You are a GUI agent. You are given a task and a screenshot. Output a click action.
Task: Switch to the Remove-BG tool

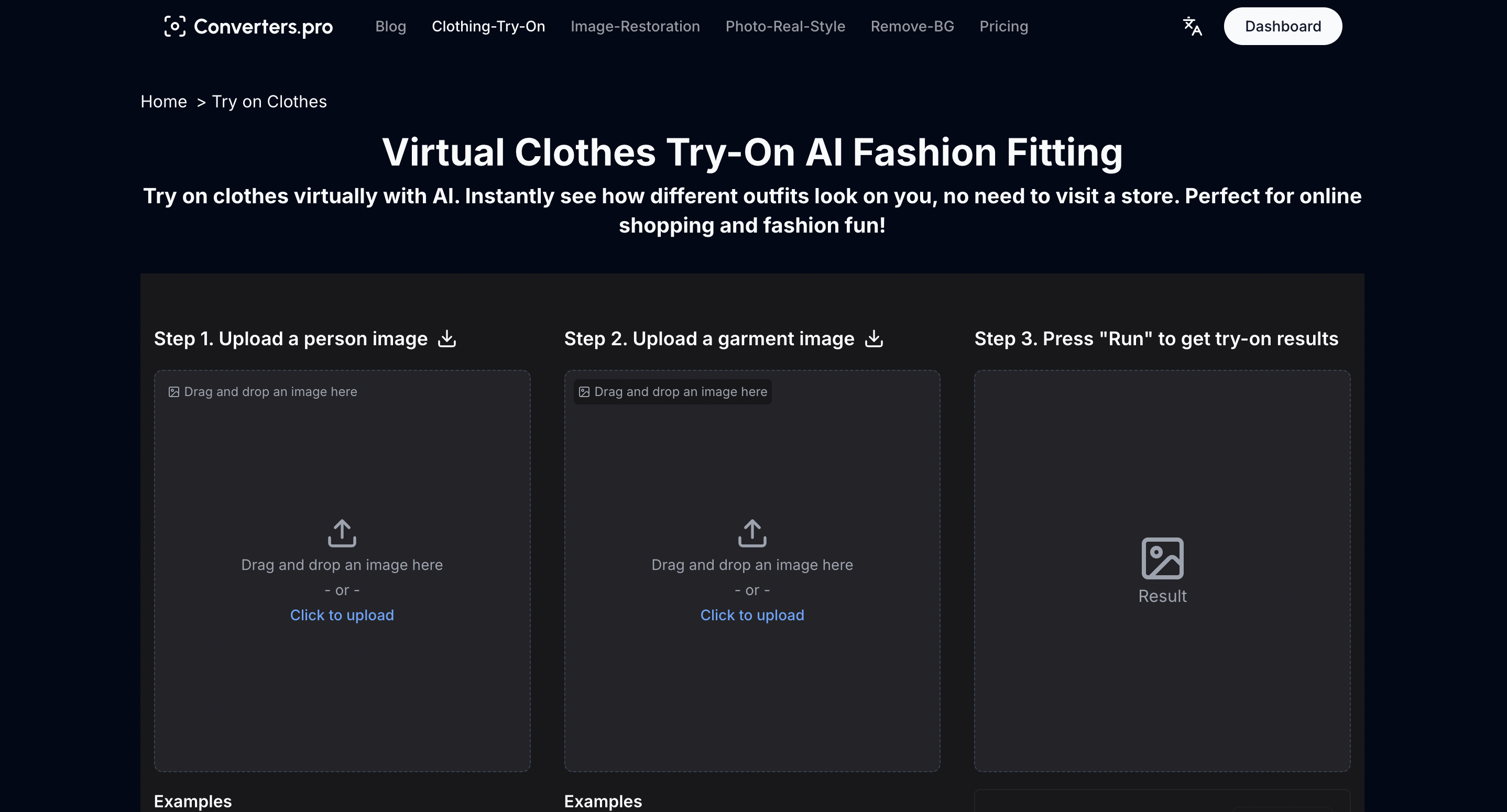[x=912, y=26]
